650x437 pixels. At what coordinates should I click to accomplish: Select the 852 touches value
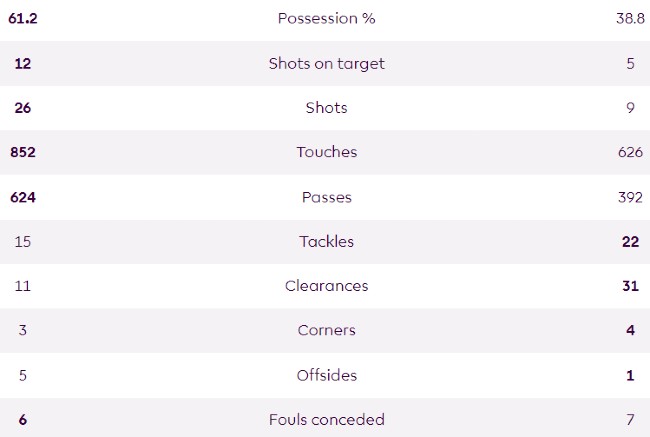(x=23, y=152)
